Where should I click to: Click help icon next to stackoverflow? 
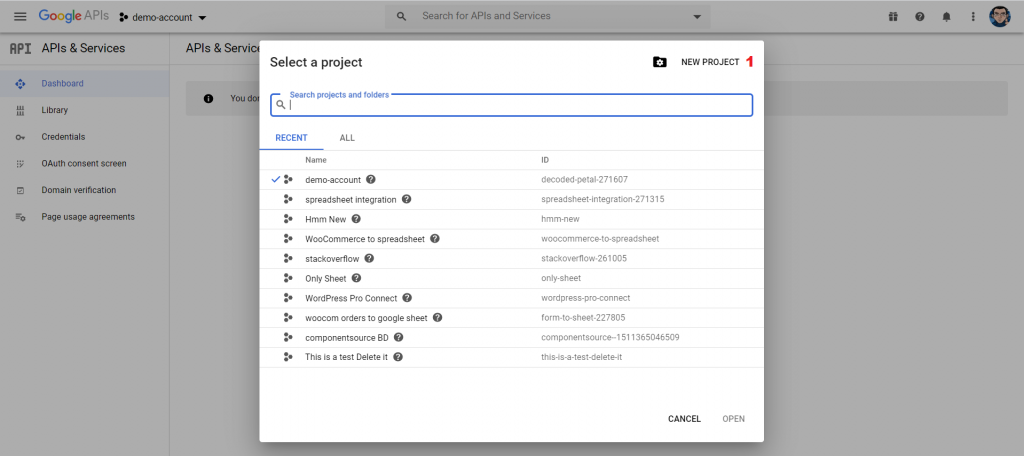[369, 258]
